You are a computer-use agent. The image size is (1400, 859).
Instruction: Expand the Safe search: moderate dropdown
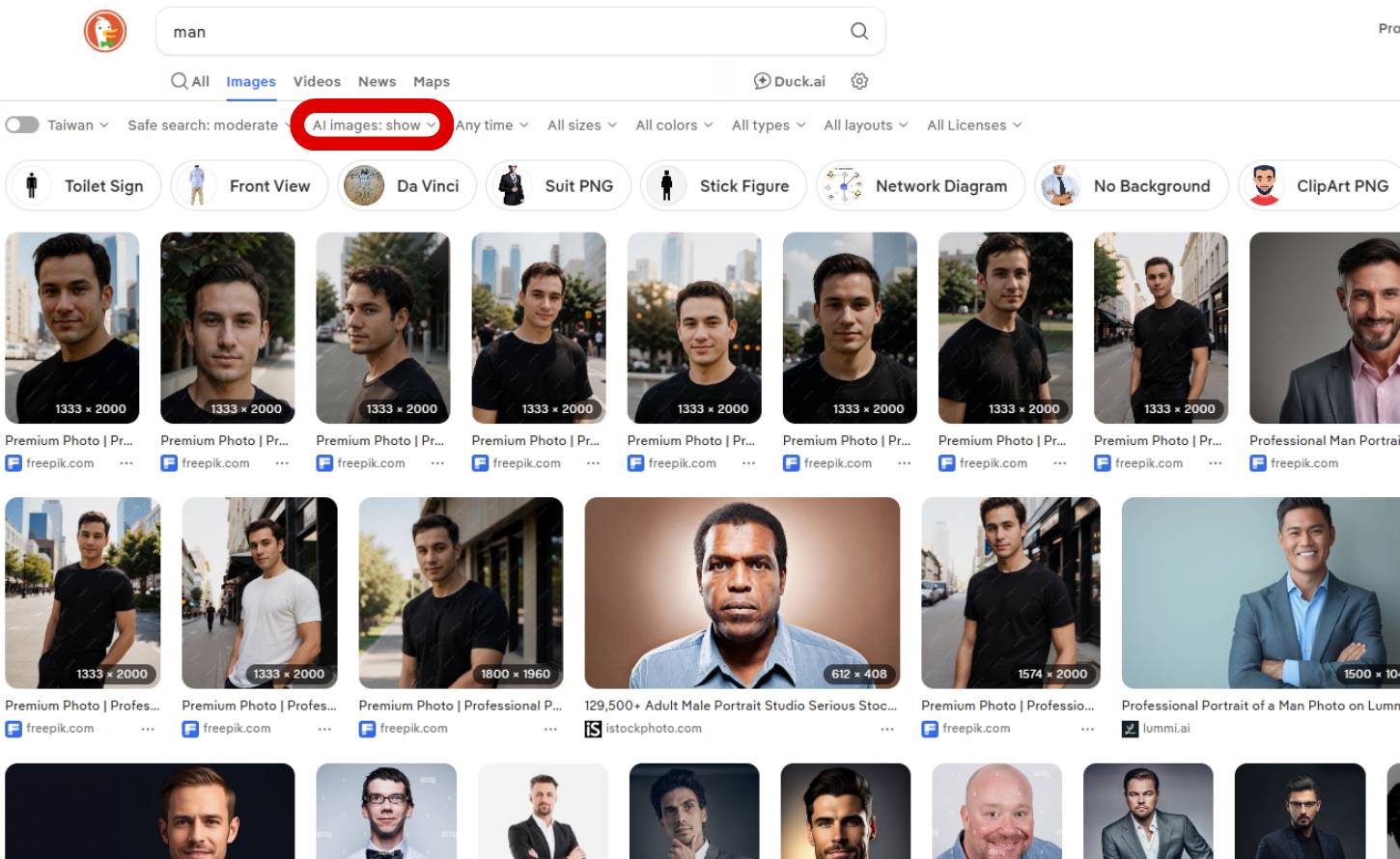pyautogui.click(x=209, y=125)
